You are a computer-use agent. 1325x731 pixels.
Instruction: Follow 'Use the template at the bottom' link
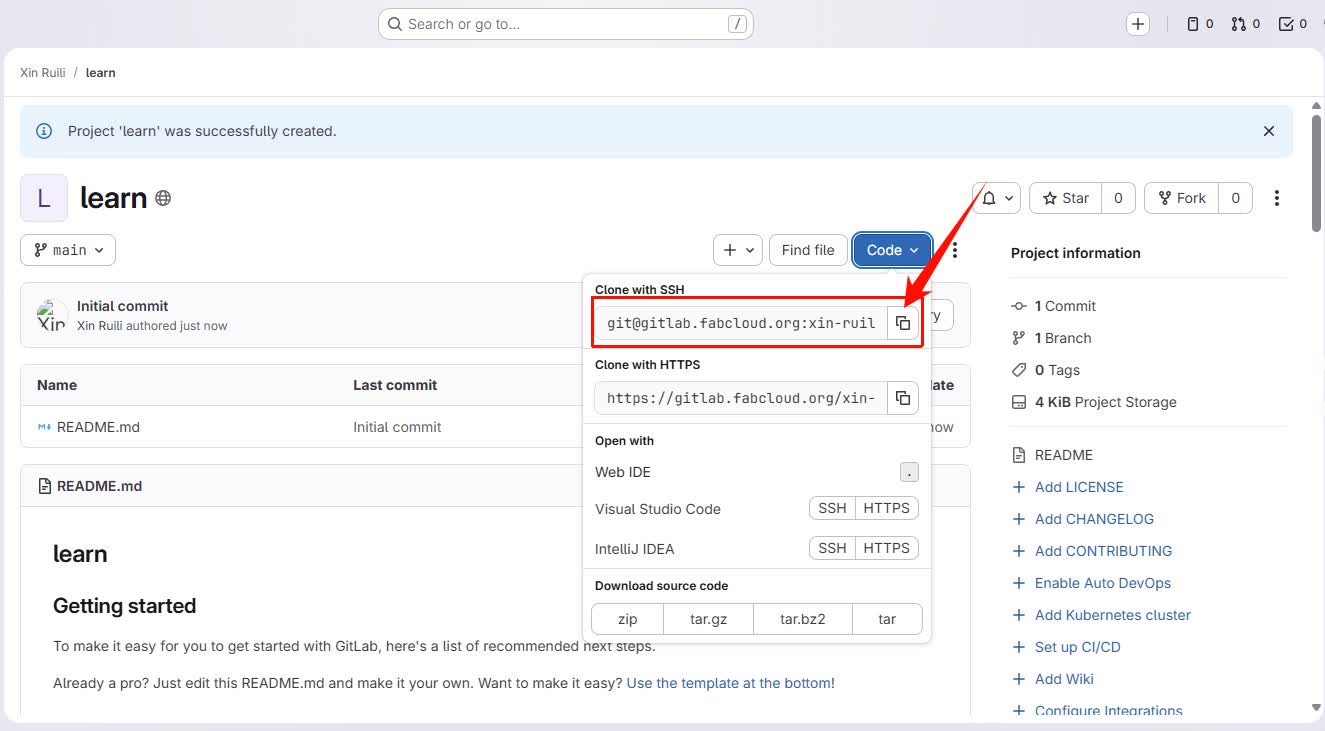tap(728, 683)
